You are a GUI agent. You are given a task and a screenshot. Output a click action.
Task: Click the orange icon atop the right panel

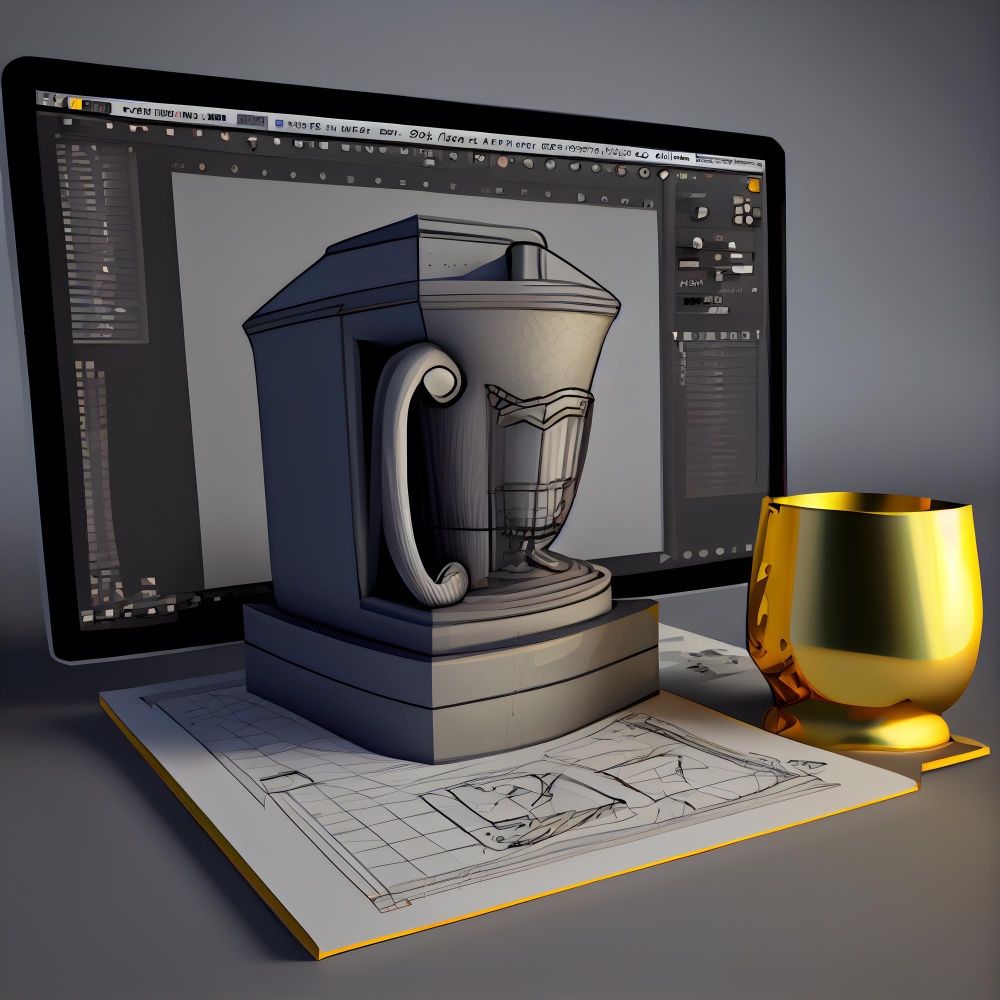[x=755, y=185]
